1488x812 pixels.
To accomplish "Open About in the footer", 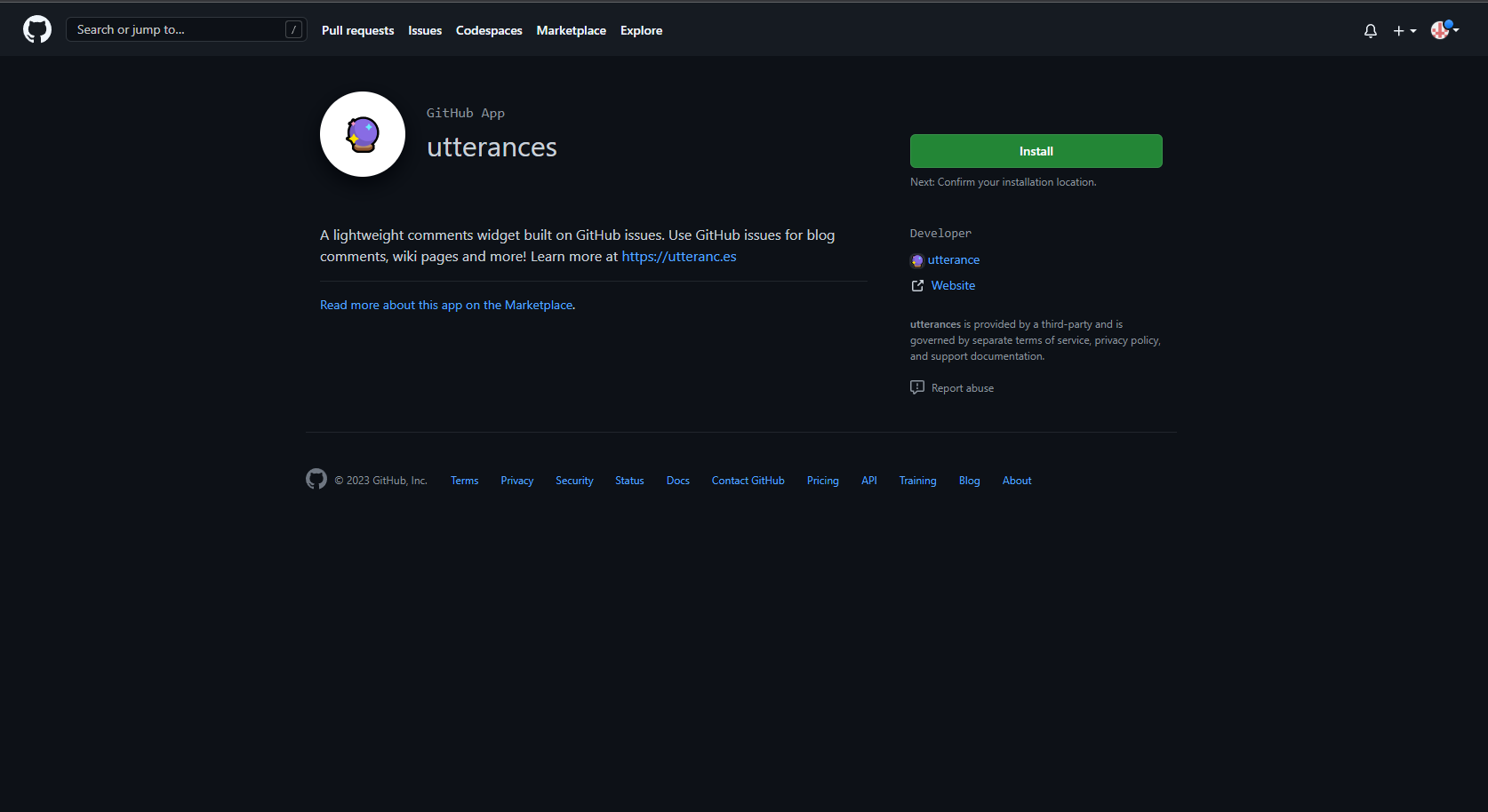I will (x=1017, y=481).
